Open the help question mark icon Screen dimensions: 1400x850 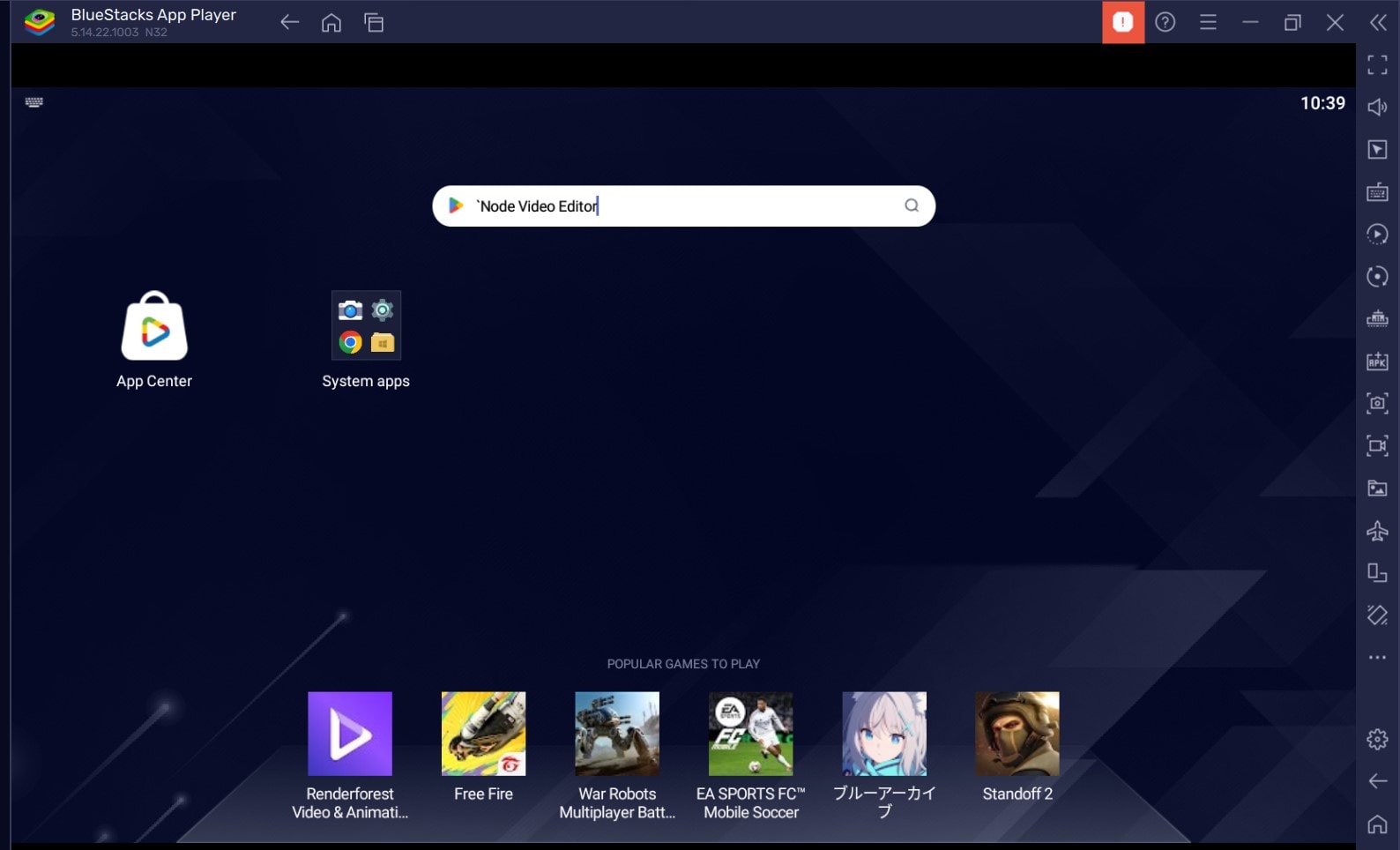pos(1165,22)
